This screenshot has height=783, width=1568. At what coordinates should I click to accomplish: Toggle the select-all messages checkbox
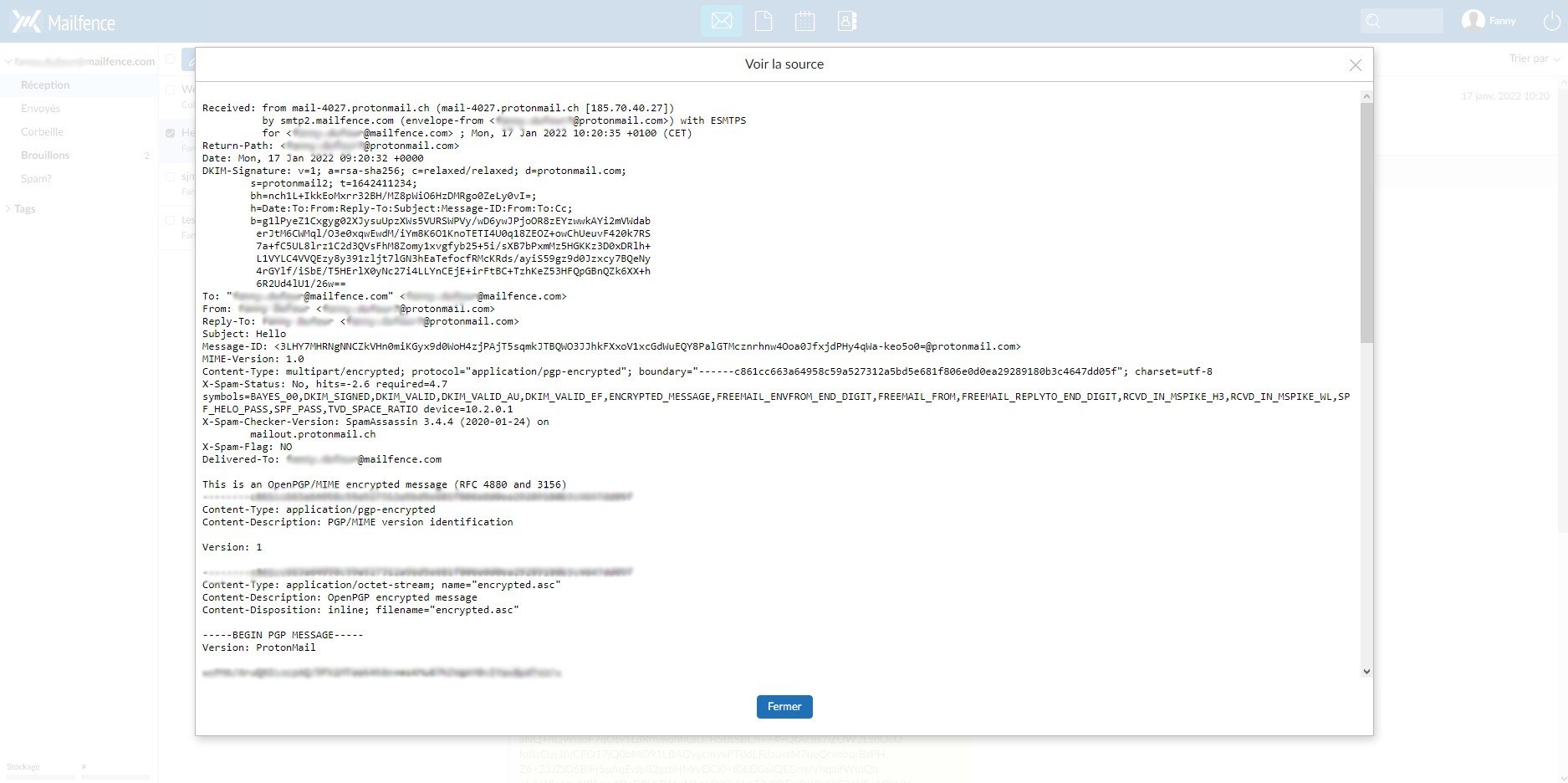[171, 59]
